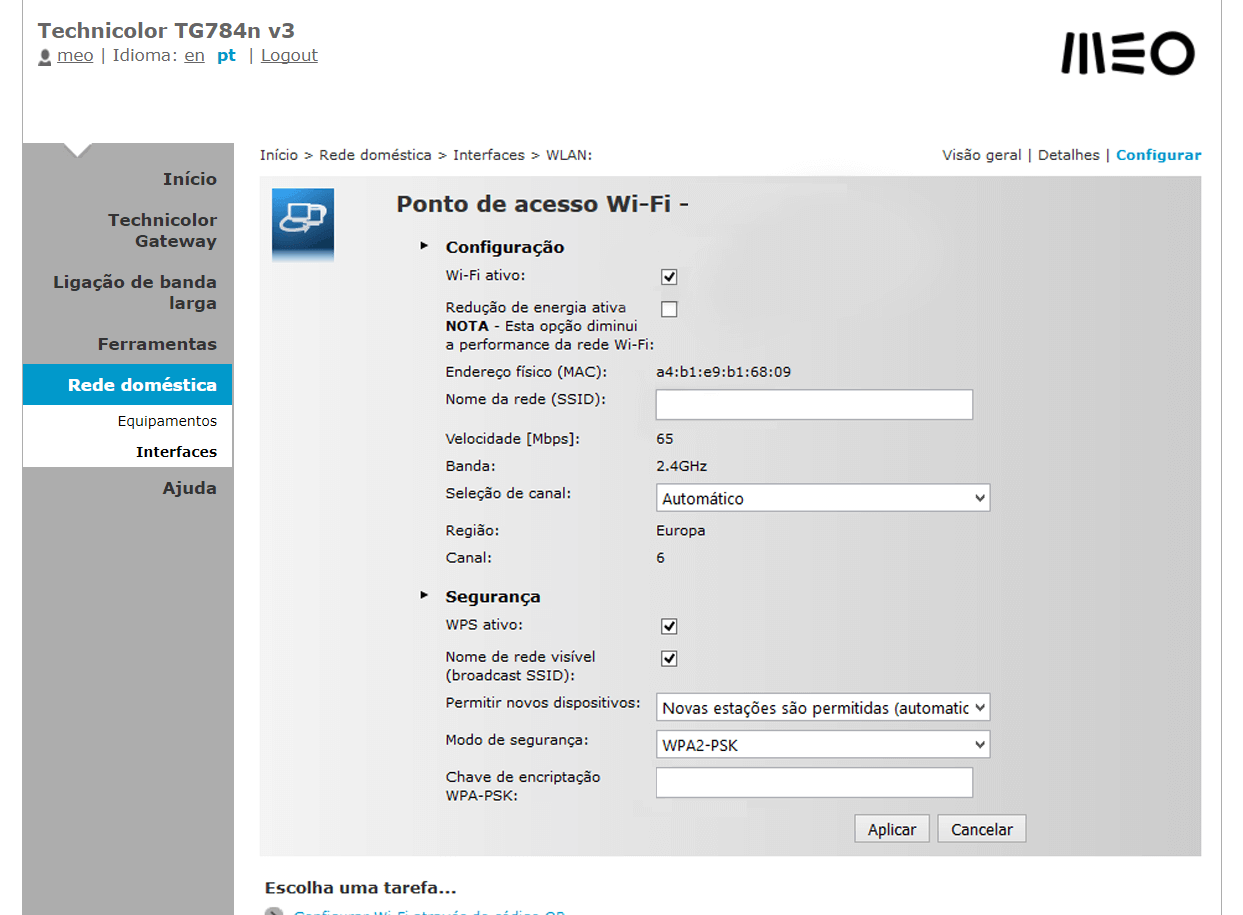Viewport: 1243px width, 915px height.
Task: Click the MEO logo
Action: tap(1127, 54)
